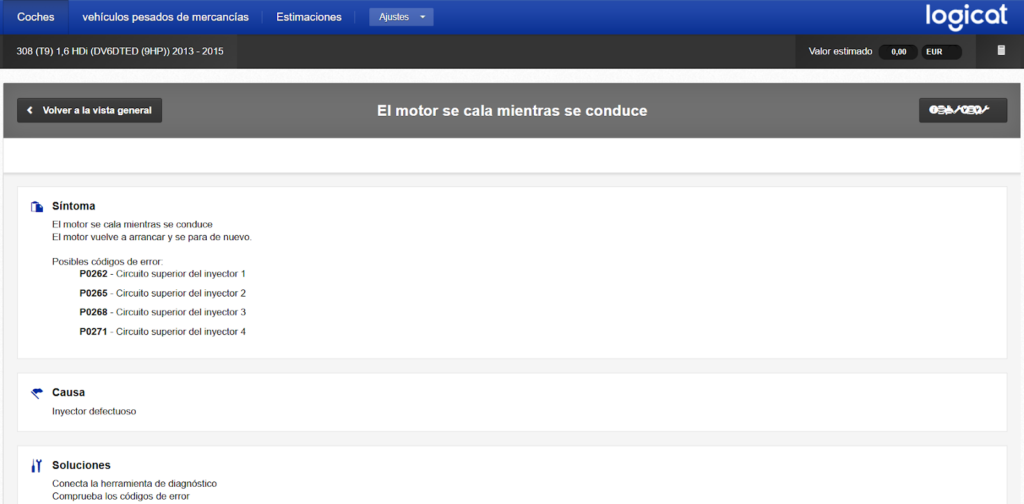Click error code P0271

pyautogui.click(x=93, y=332)
